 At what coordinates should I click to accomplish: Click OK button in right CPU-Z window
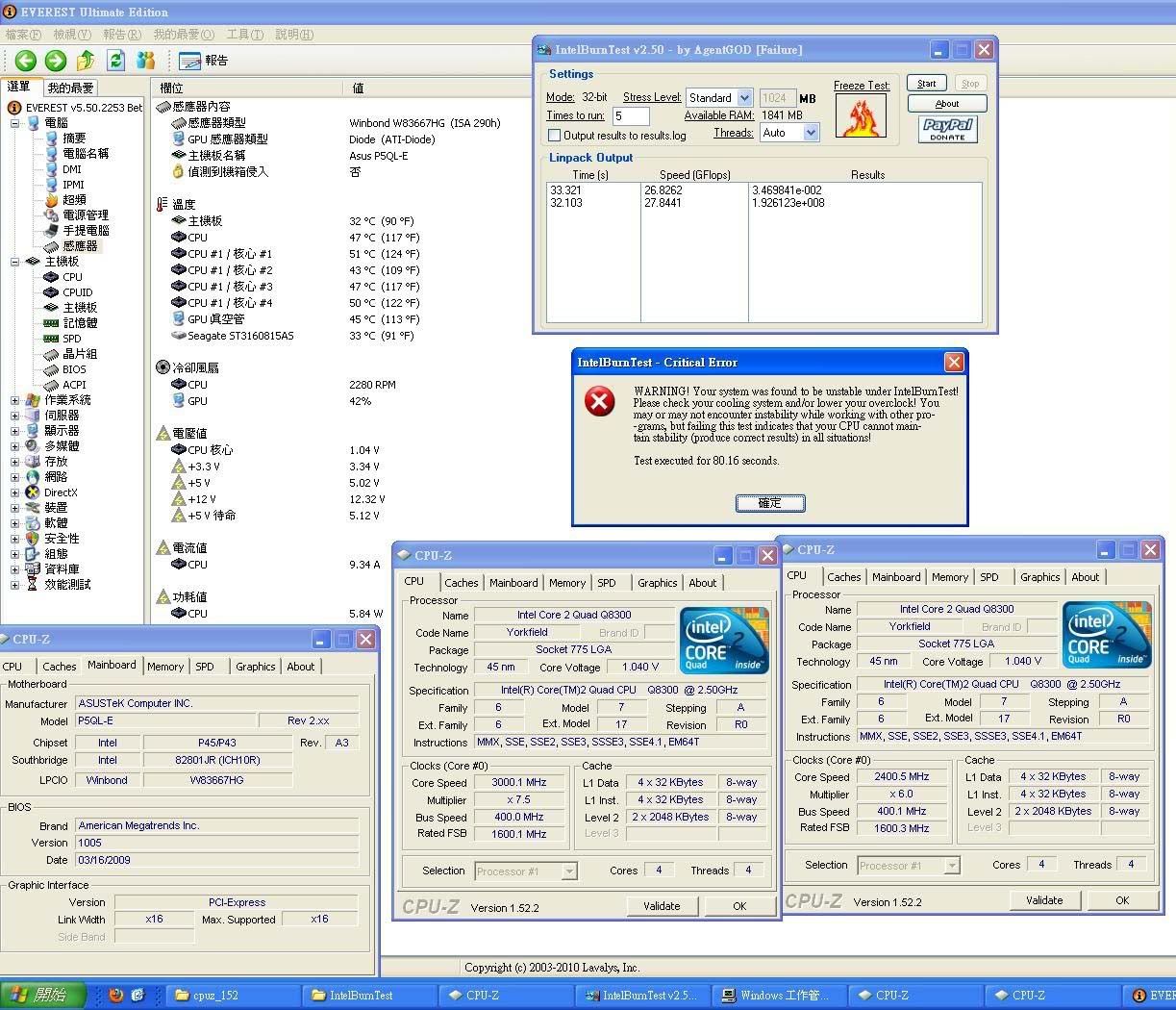(x=1122, y=900)
